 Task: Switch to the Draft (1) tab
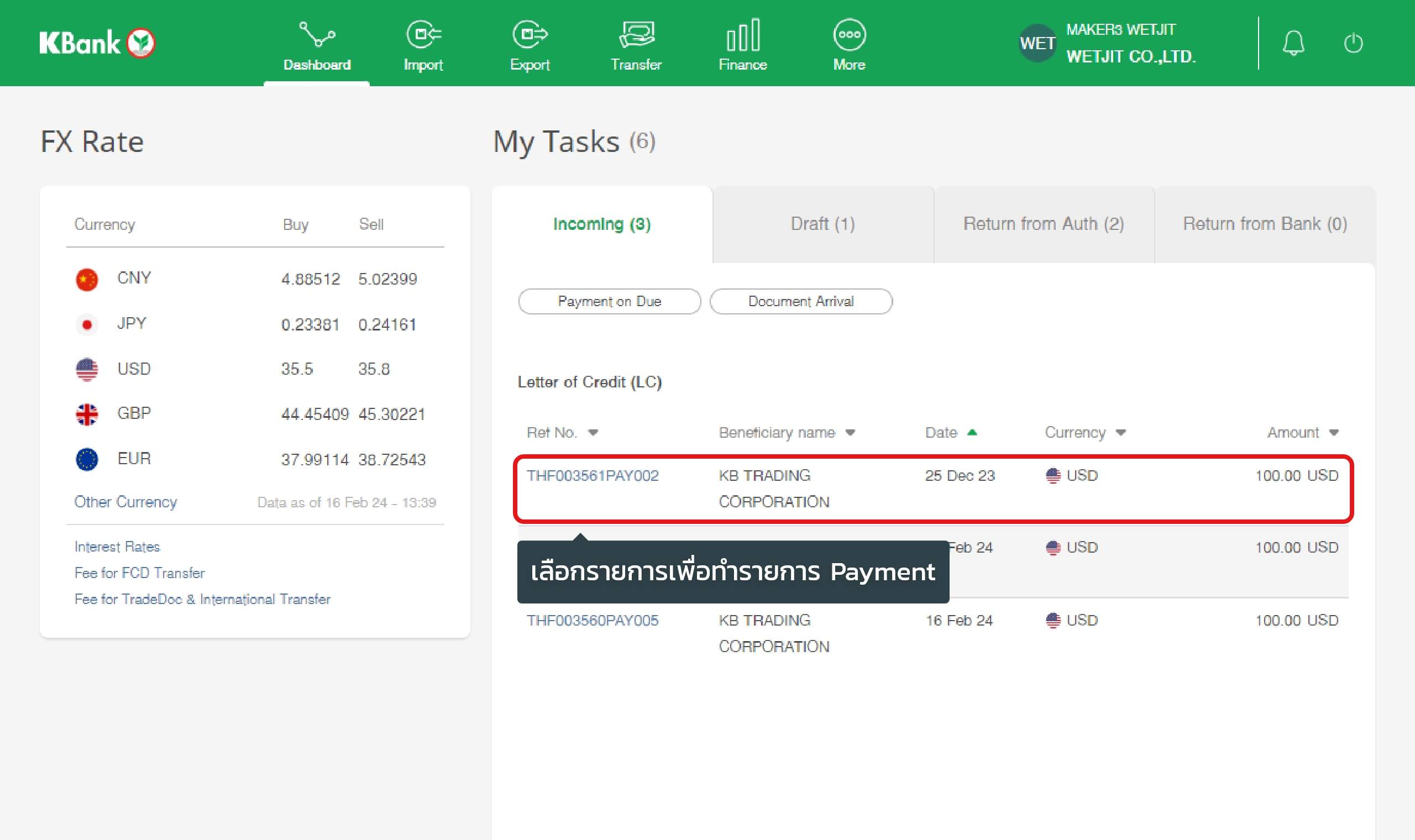tap(822, 224)
